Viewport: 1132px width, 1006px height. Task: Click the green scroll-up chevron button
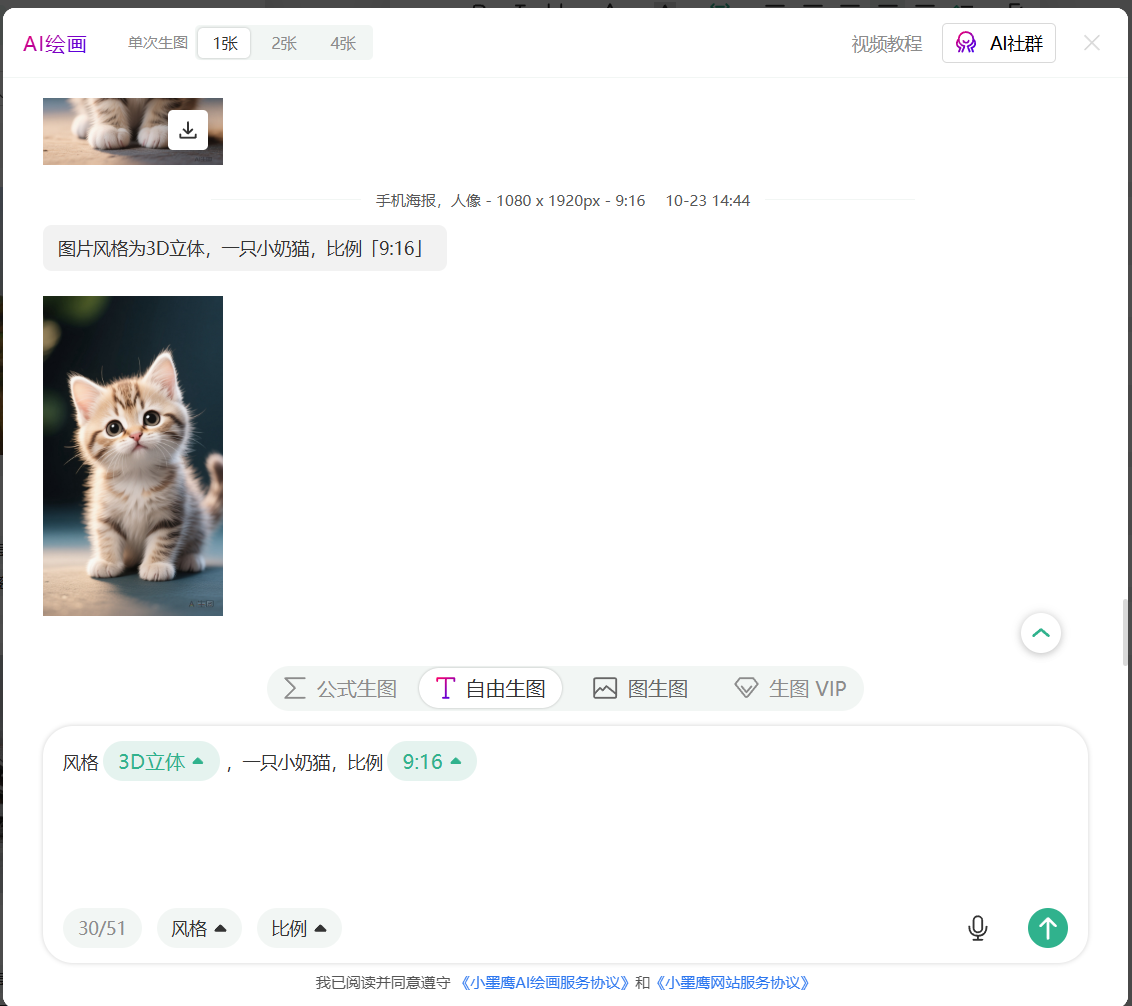point(1040,633)
